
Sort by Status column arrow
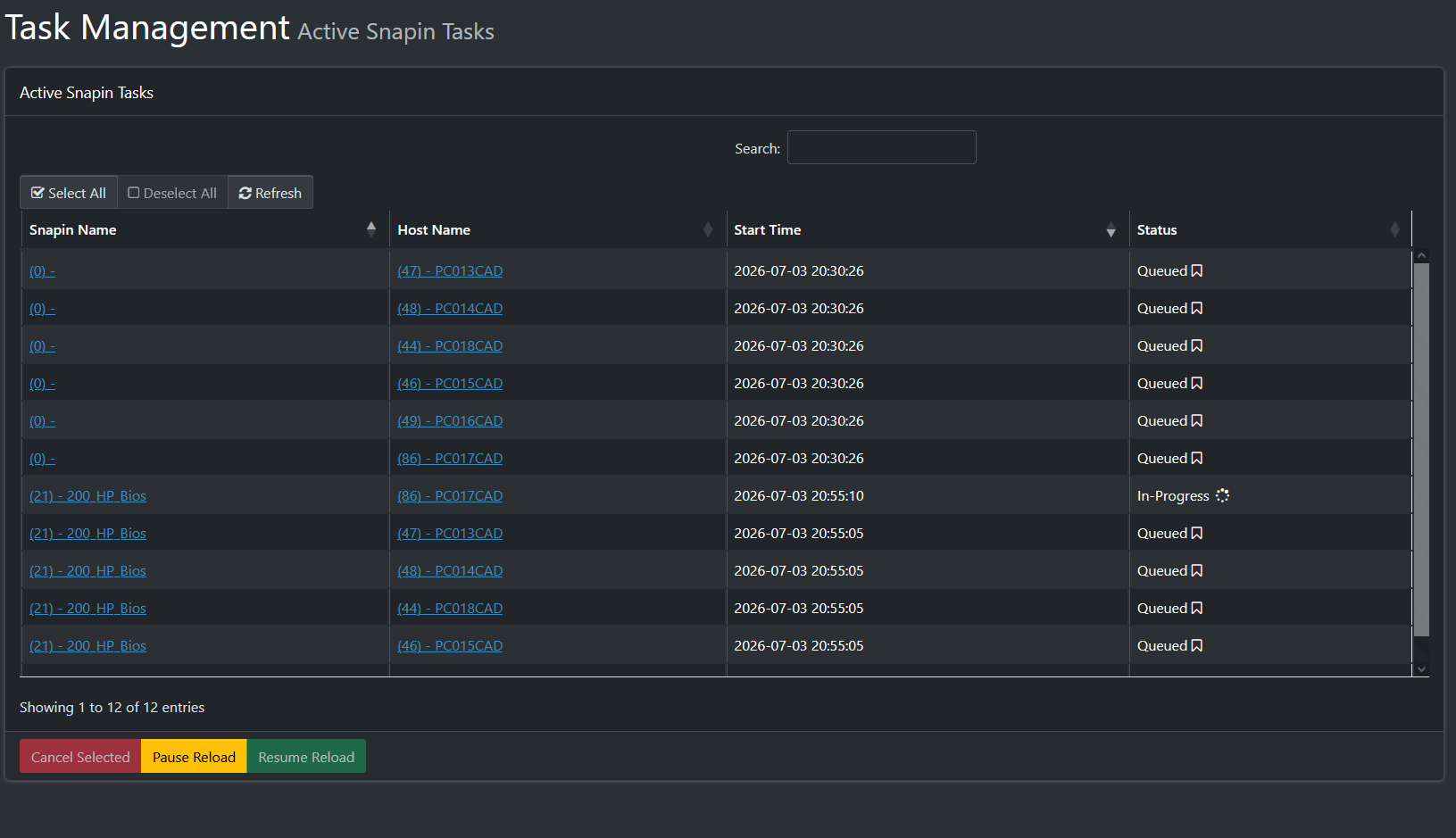click(1394, 229)
